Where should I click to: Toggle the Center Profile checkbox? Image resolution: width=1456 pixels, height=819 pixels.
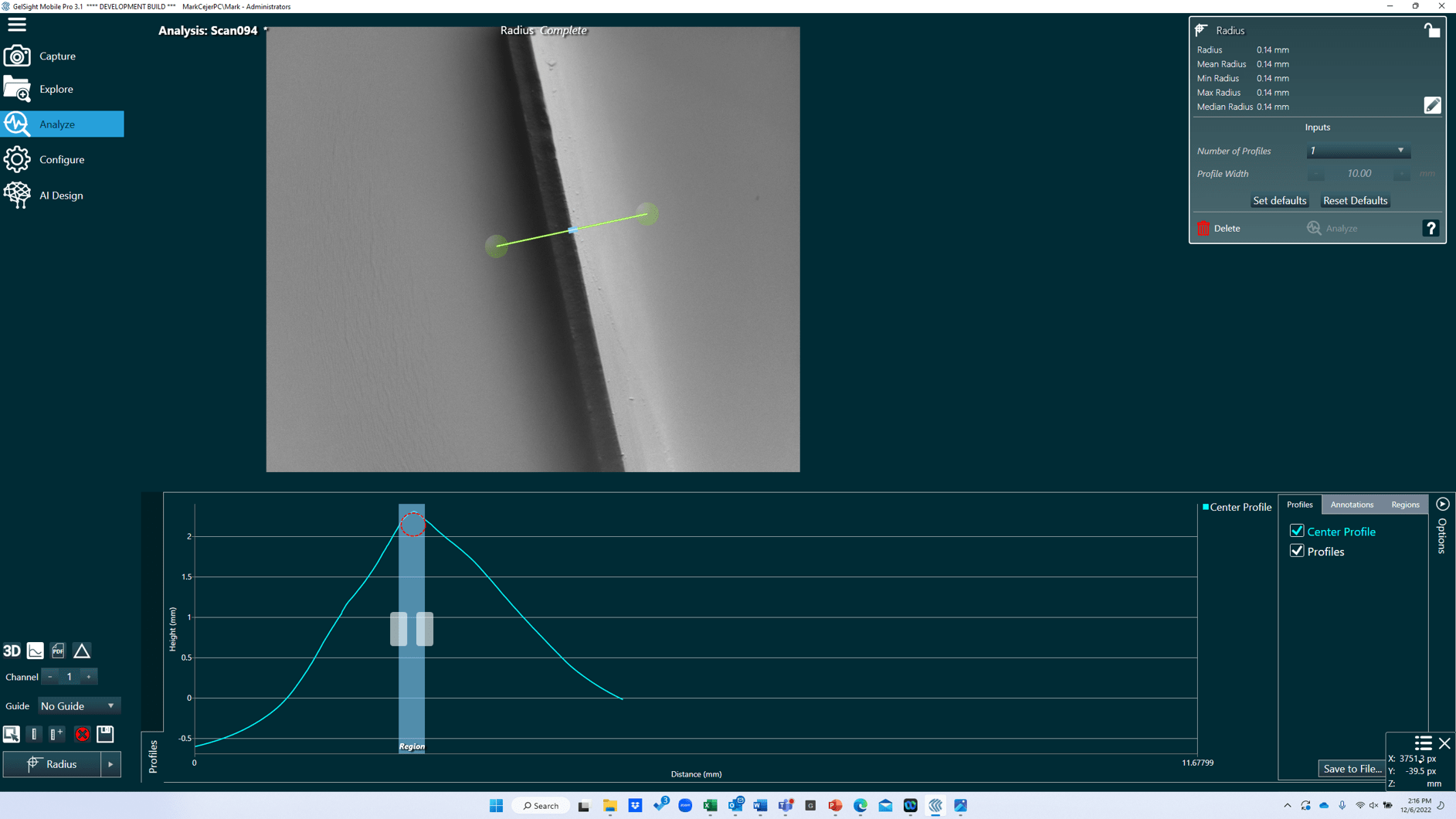(1298, 531)
